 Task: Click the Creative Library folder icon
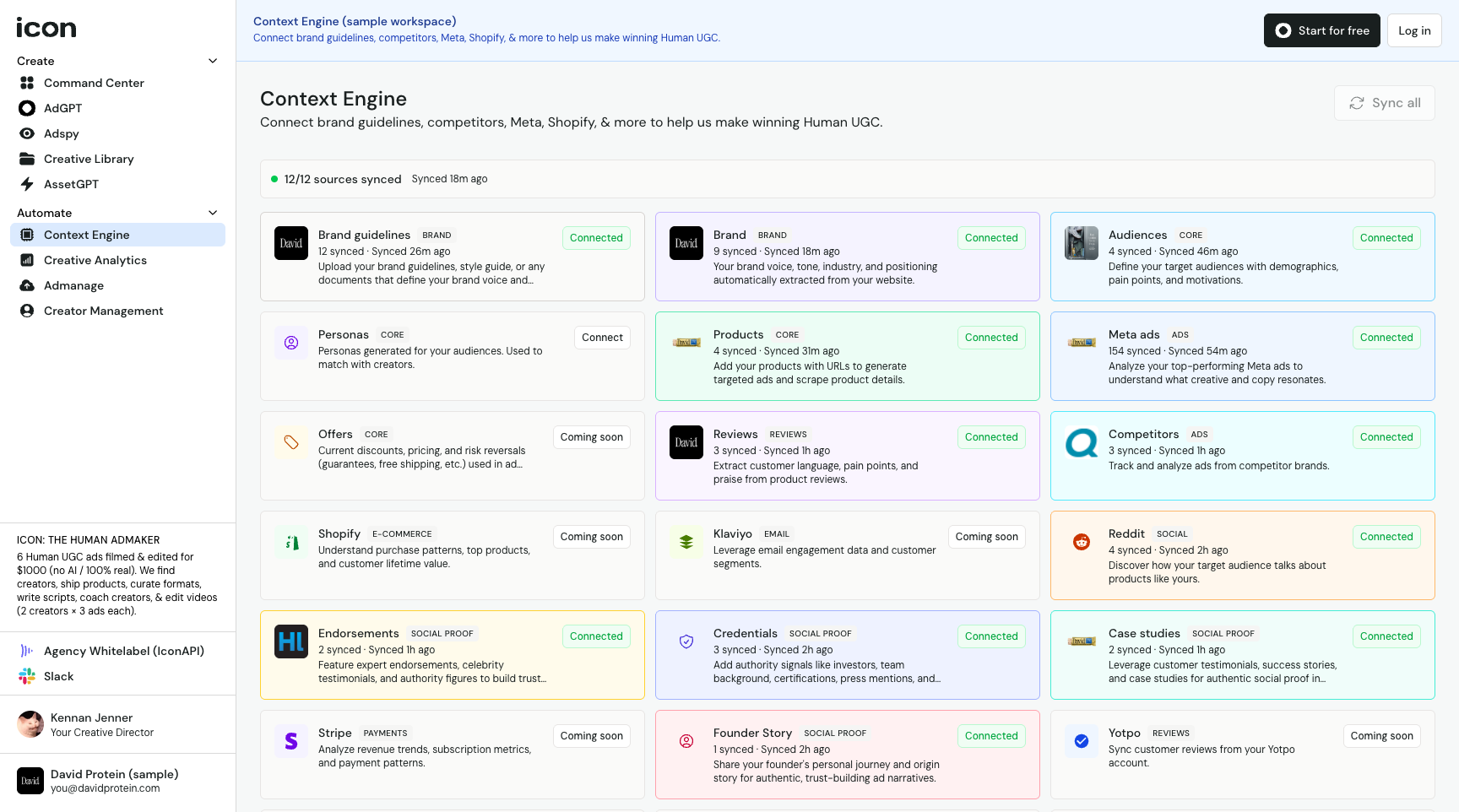point(27,159)
